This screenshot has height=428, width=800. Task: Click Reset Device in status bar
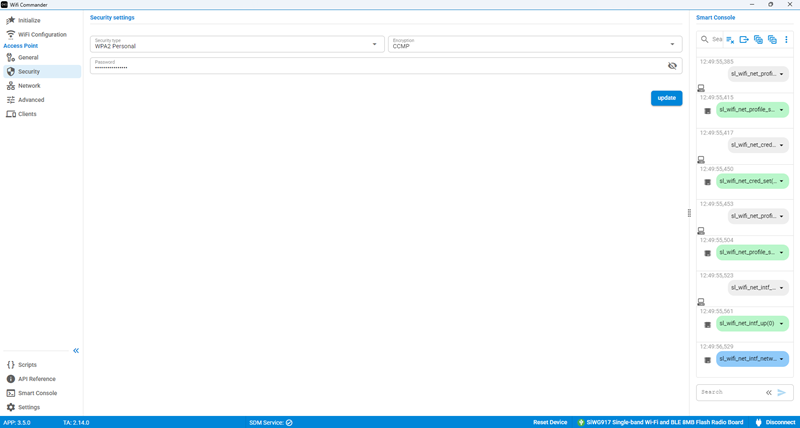[550, 422]
